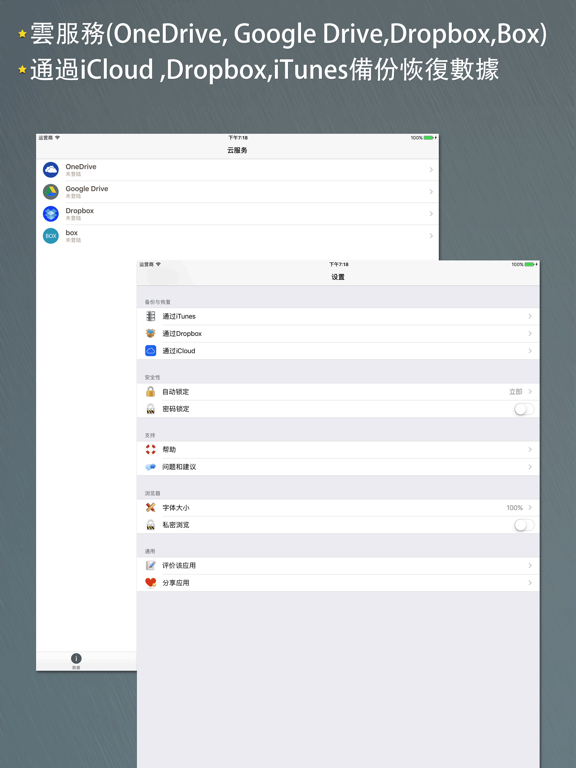The width and height of the screenshot is (576, 768).
Task: Tap the chat bubbles feedback icon
Action: coord(151,467)
